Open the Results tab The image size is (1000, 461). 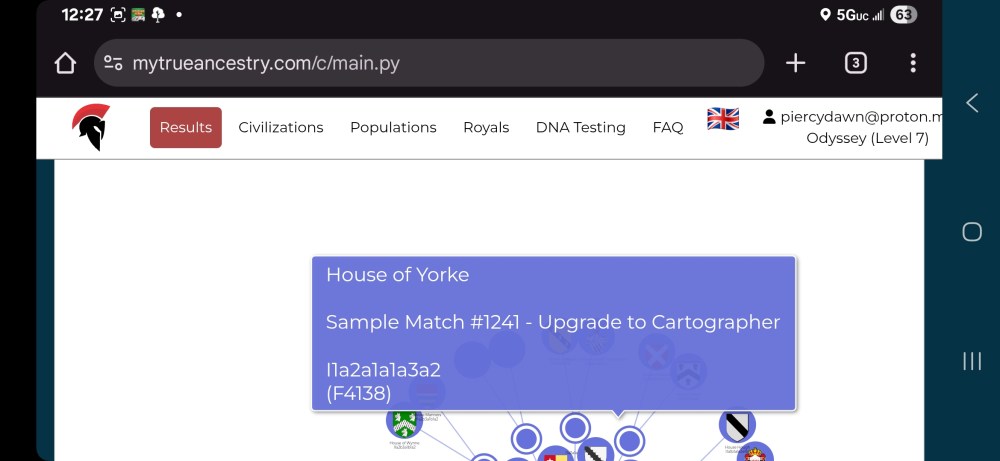click(x=186, y=127)
